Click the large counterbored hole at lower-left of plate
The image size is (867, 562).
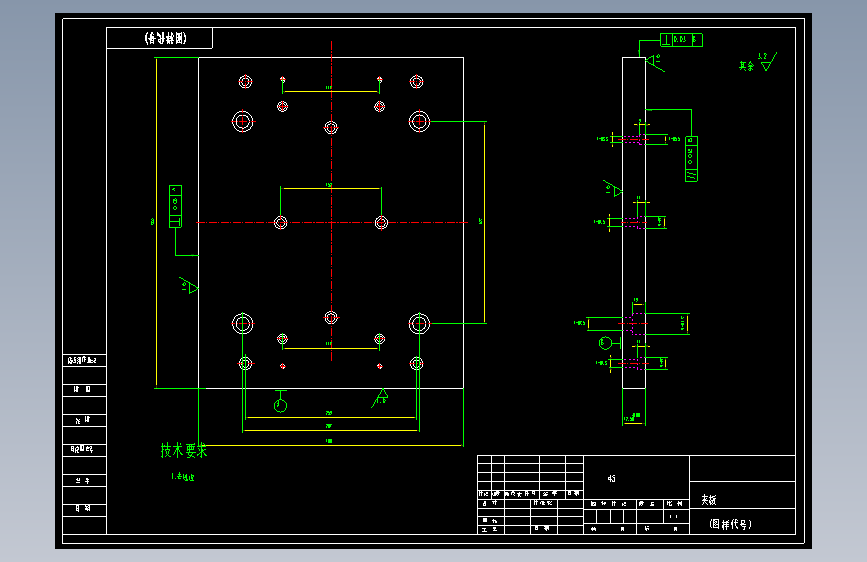(x=243, y=324)
